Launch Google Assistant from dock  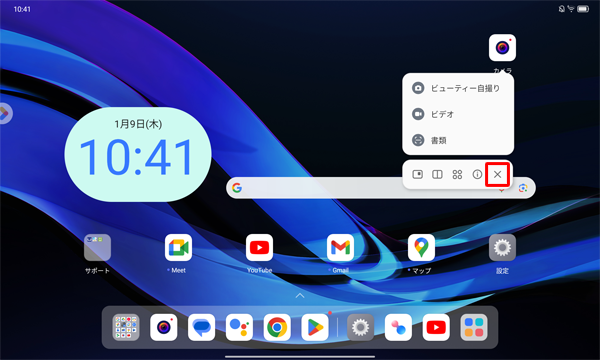[239, 327]
